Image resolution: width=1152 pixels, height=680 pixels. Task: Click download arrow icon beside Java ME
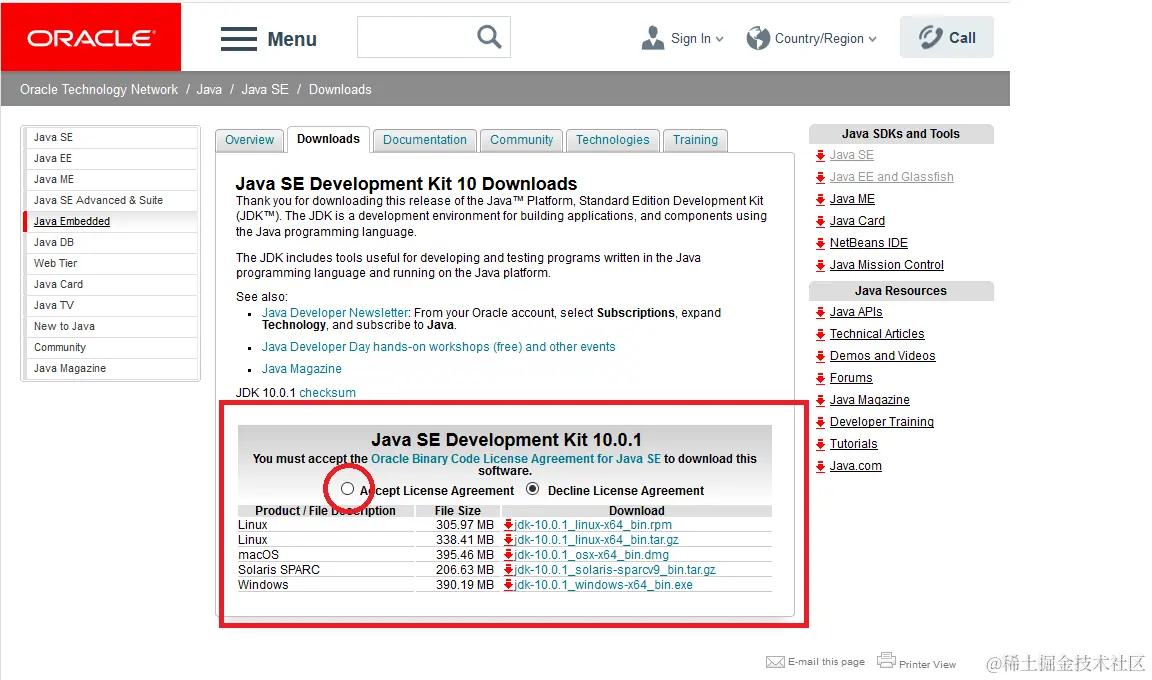820,199
